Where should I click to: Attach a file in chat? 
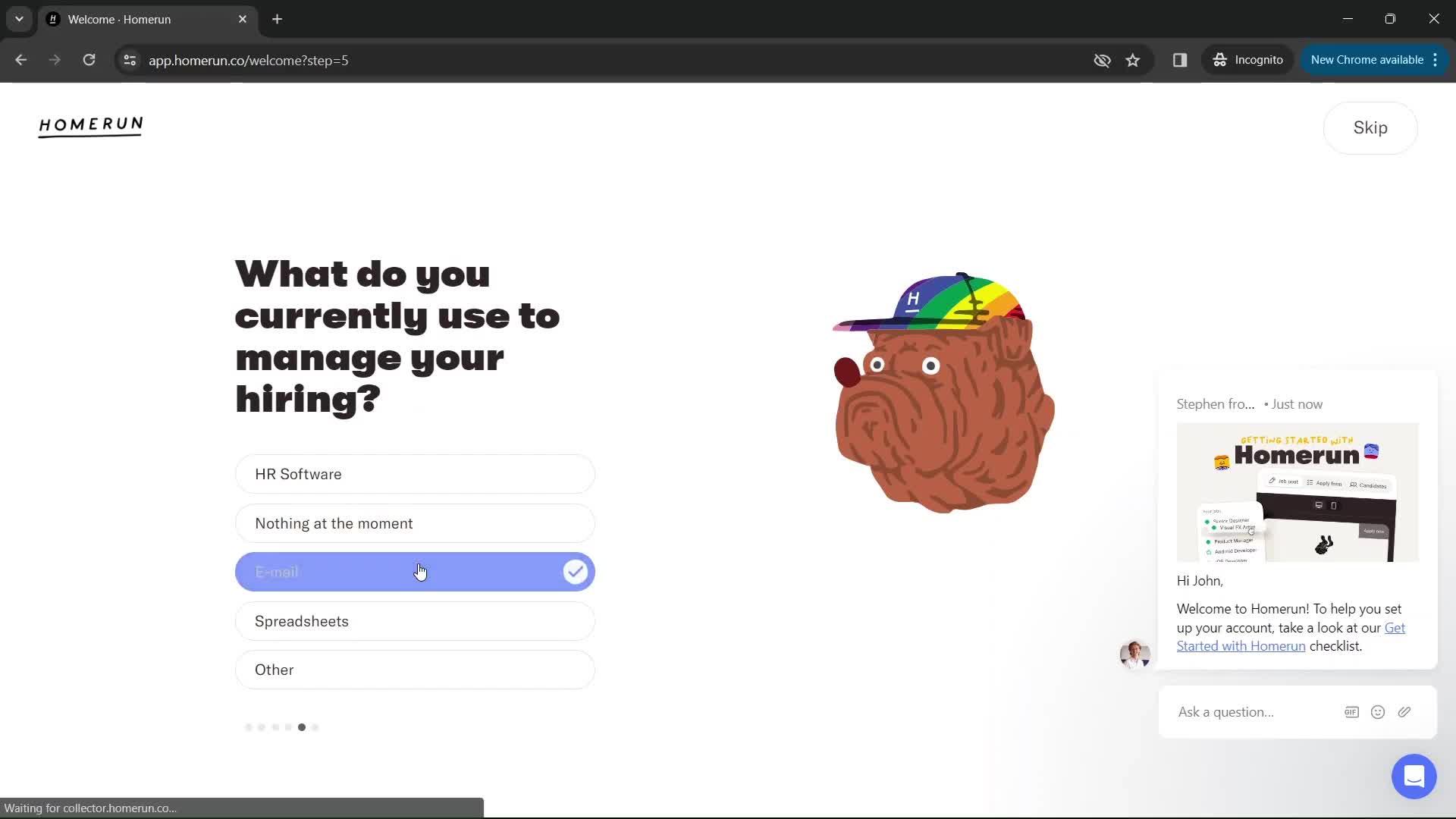coord(1404,712)
